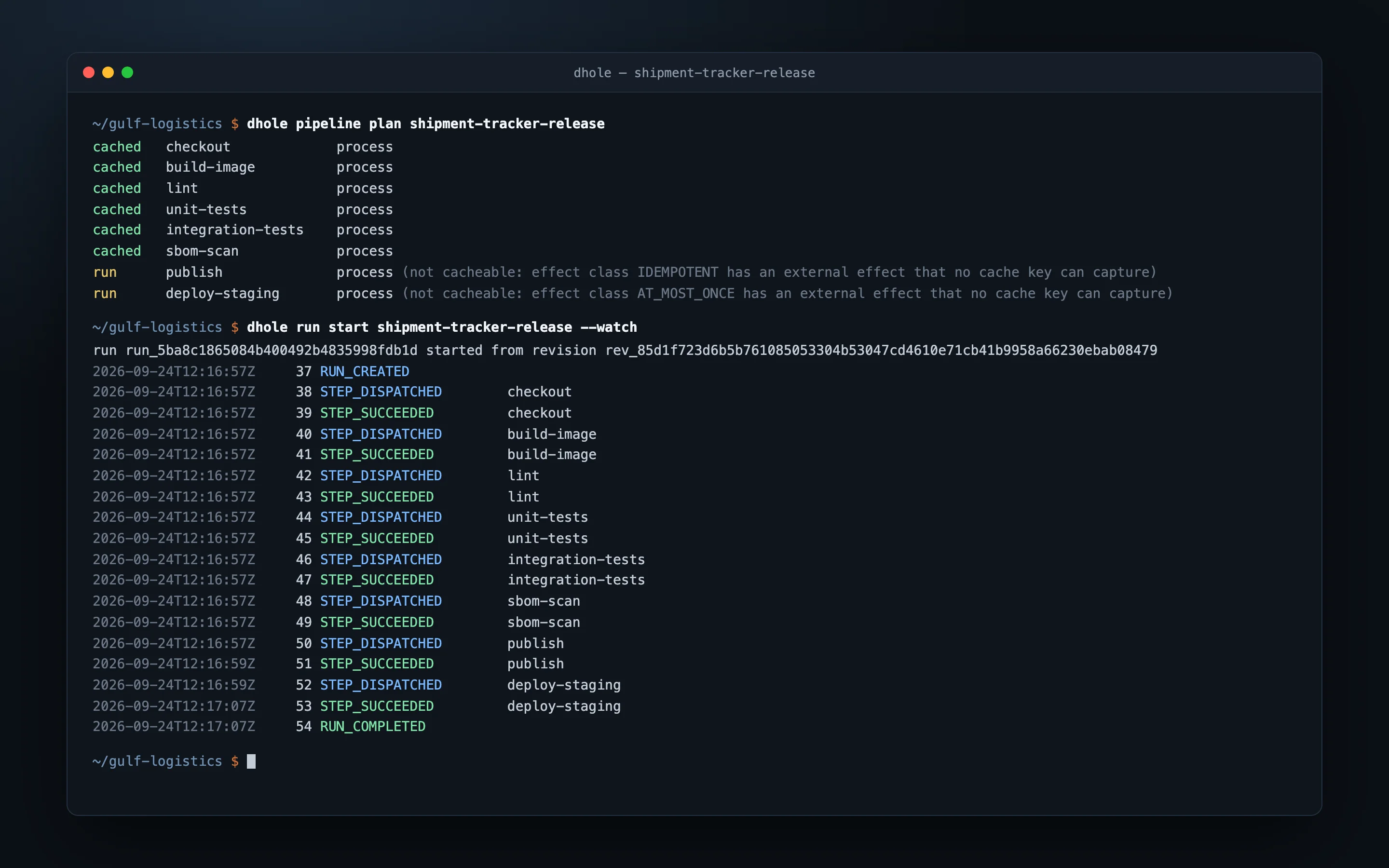Click STEP_DISPATCHED on event 48
Image resolution: width=1389 pixels, height=868 pixels.
(x=381, y=600)
